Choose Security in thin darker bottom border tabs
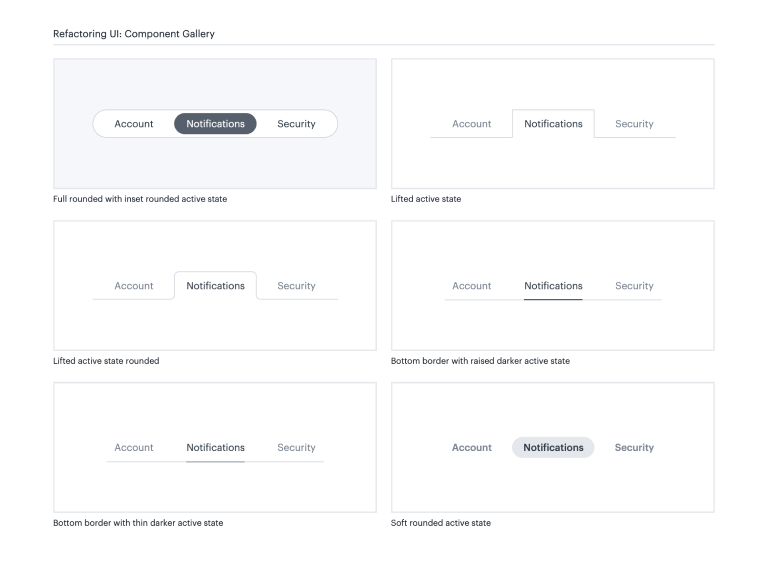This screenshot has width=768, height=576. click(296, 448)
